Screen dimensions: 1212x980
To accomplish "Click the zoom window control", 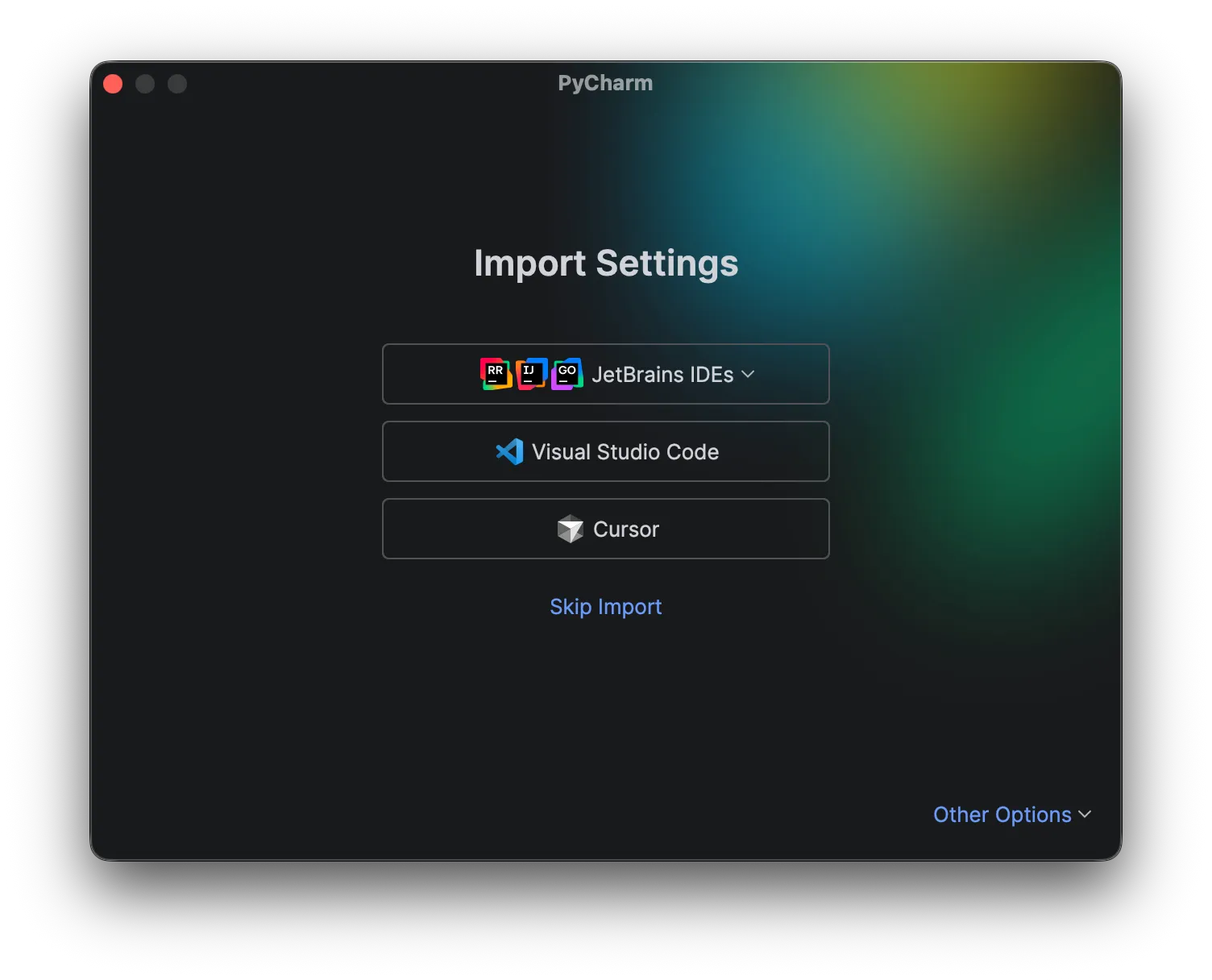I will 177,83.
